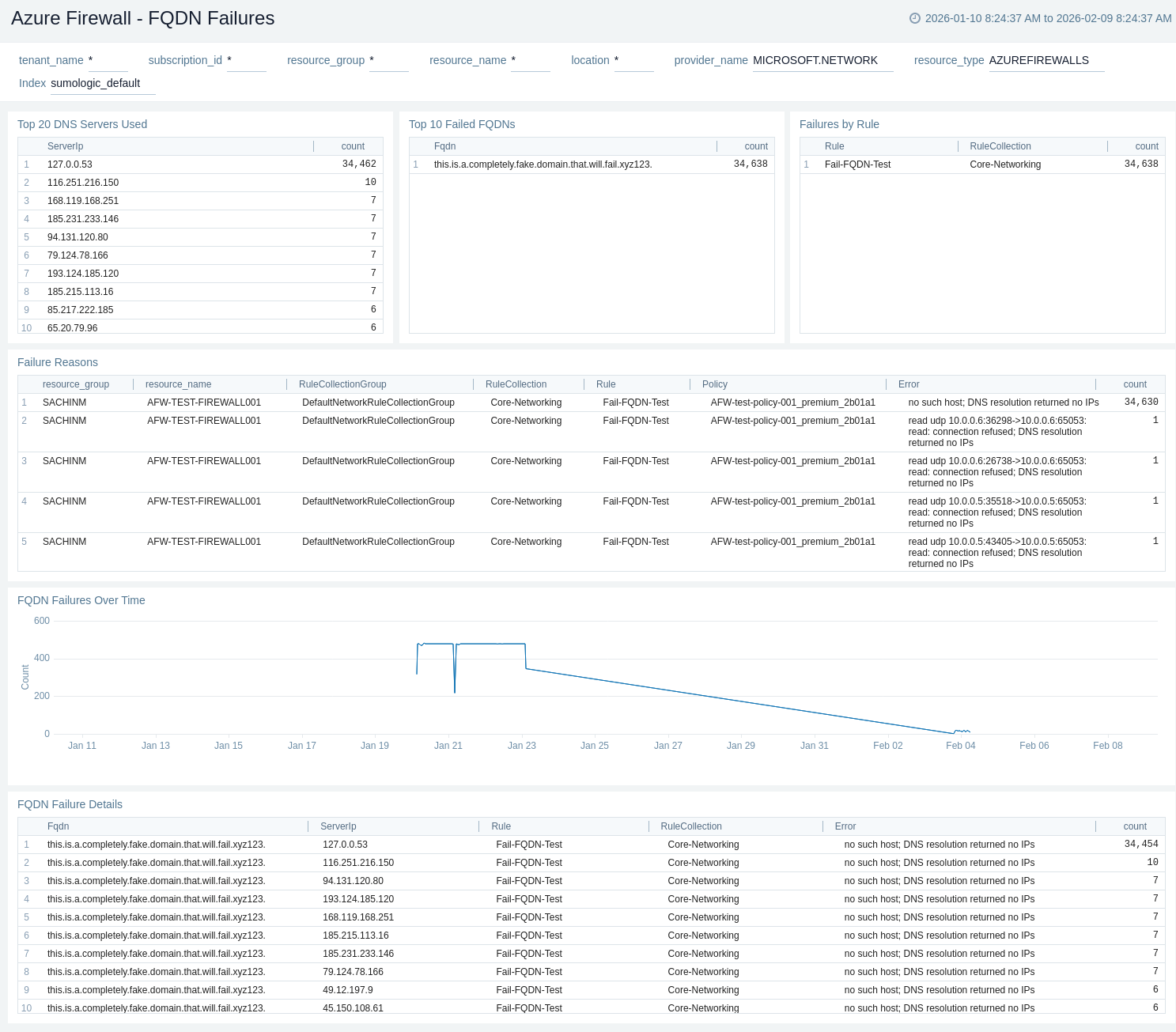This screenshot has width=1176, height=1032.
Task: Open the Top 20 DNS Servers Used panel title
Action: pyautogui.click(x=82, y=124)
